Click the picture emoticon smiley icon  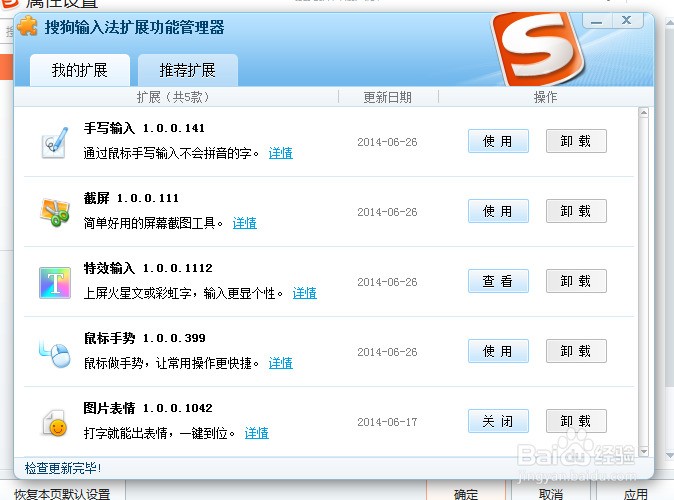tap(55, 423)
